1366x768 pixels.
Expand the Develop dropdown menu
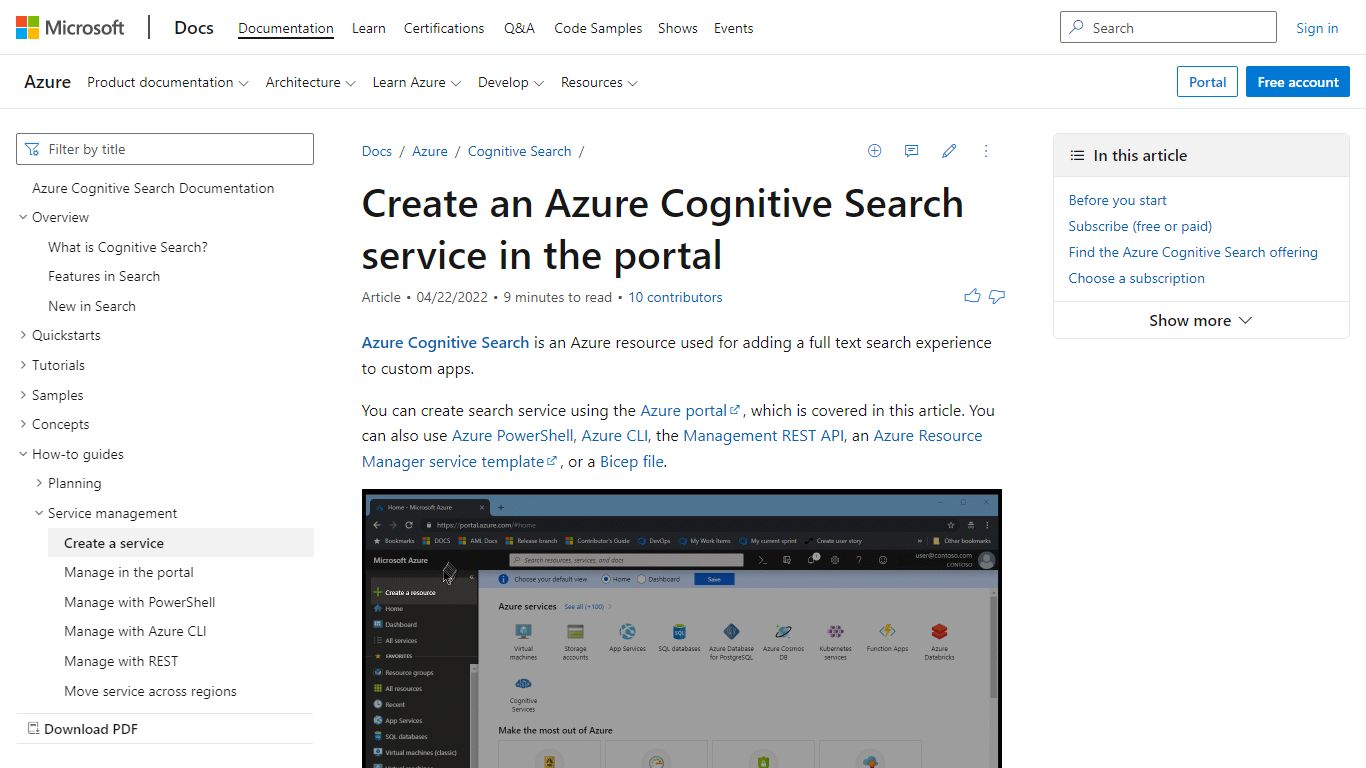(x=510, y=82)
